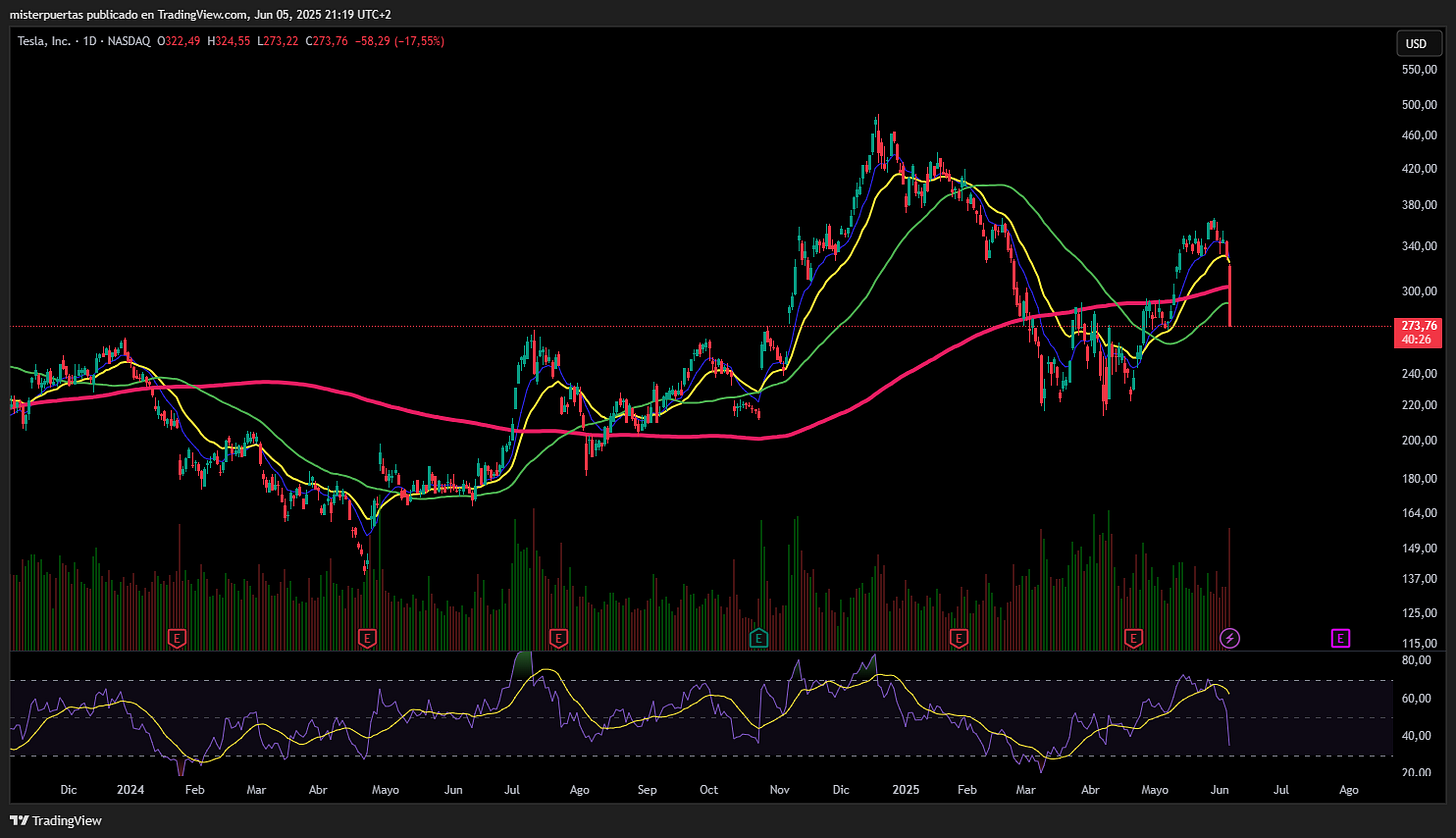The width and height of the screenshot is (1456, 838).
Task: Open the red earnings marker from late April 2024
Action: pos(367,637)
